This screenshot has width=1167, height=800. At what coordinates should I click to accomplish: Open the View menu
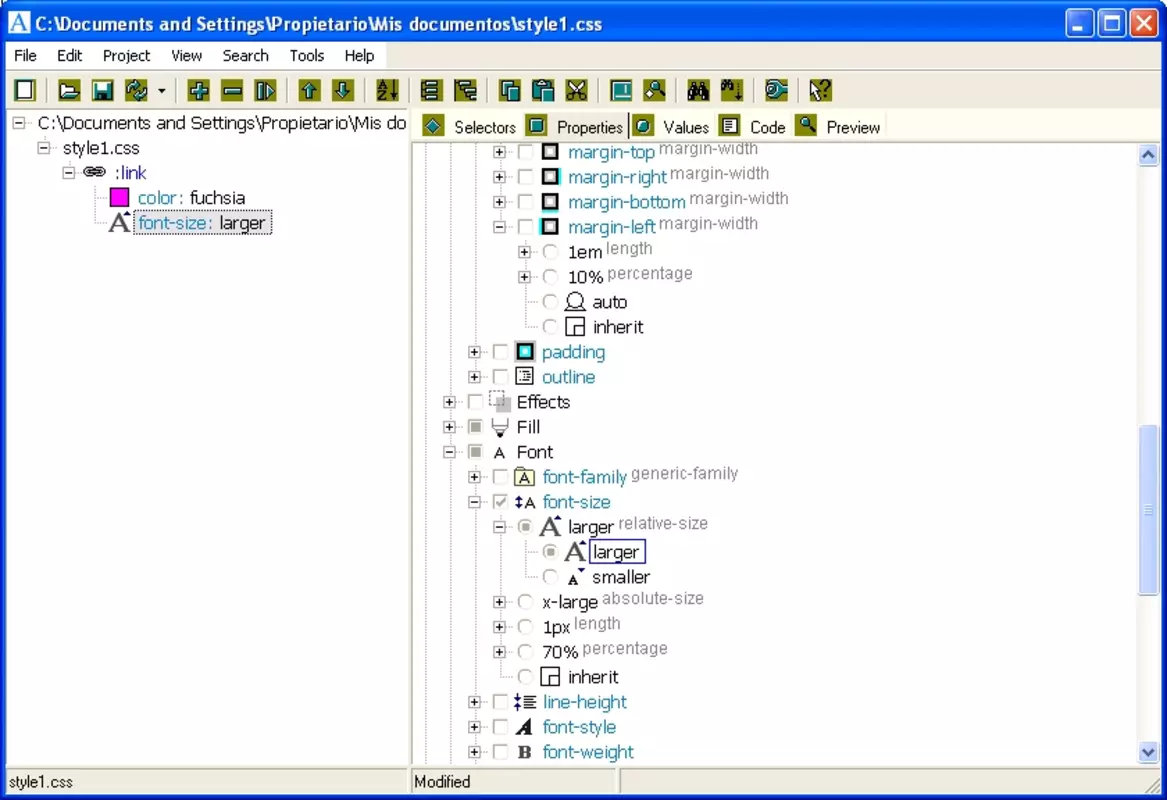[186, 56]
